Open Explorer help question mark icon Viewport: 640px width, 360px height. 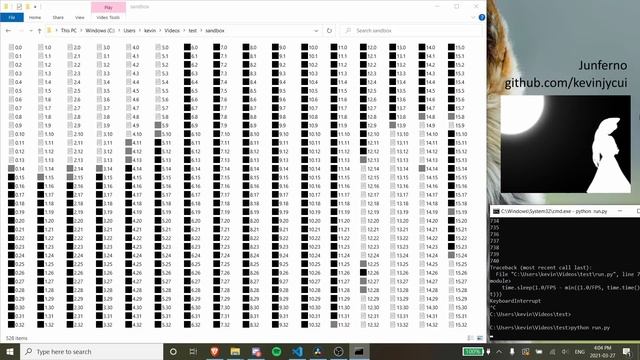click(x=482, y=18)
